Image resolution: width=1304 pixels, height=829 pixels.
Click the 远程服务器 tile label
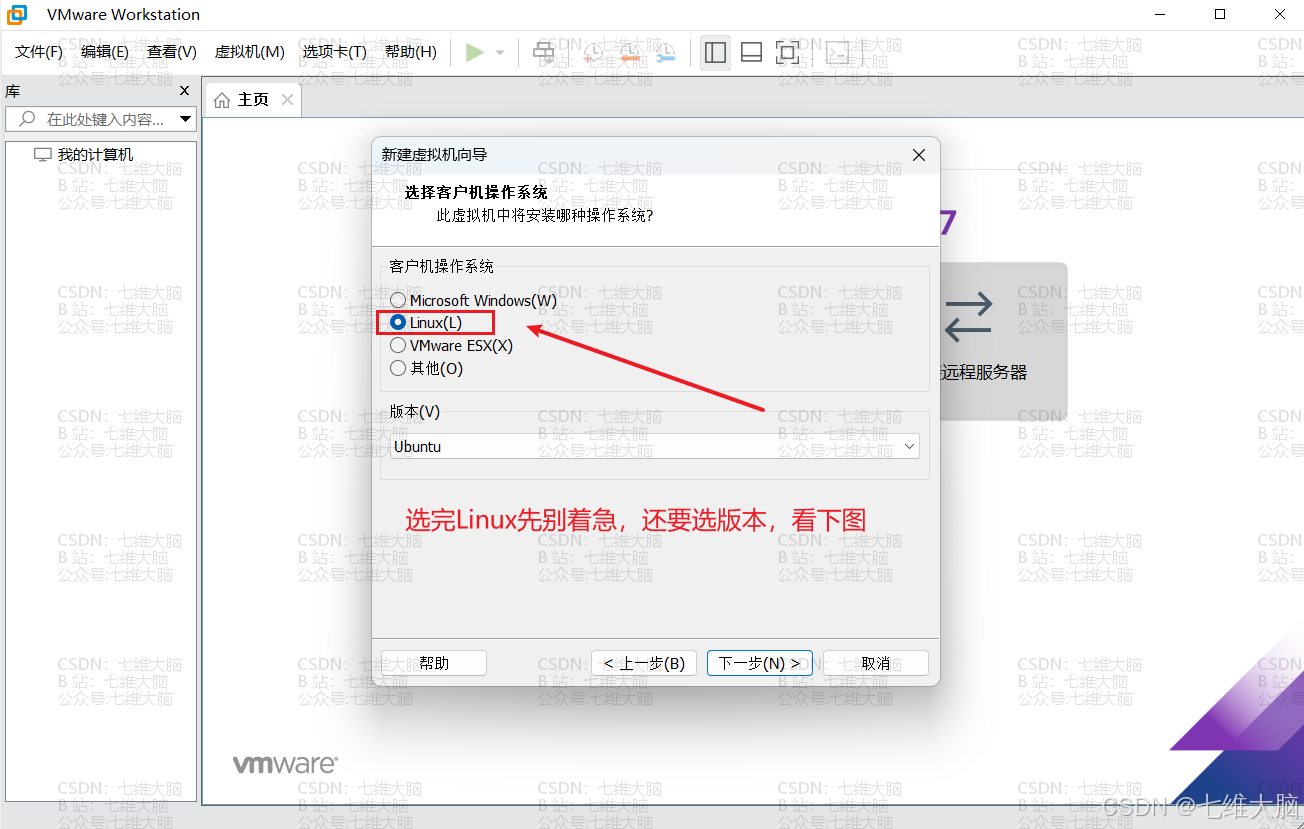point(984,373)
